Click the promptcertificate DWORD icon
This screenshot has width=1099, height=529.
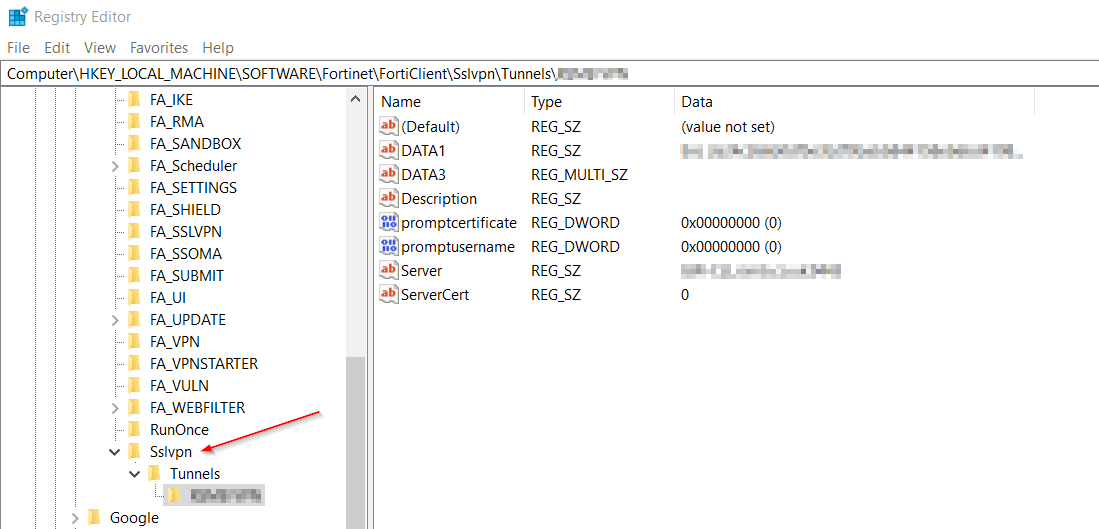click(388, 223)
